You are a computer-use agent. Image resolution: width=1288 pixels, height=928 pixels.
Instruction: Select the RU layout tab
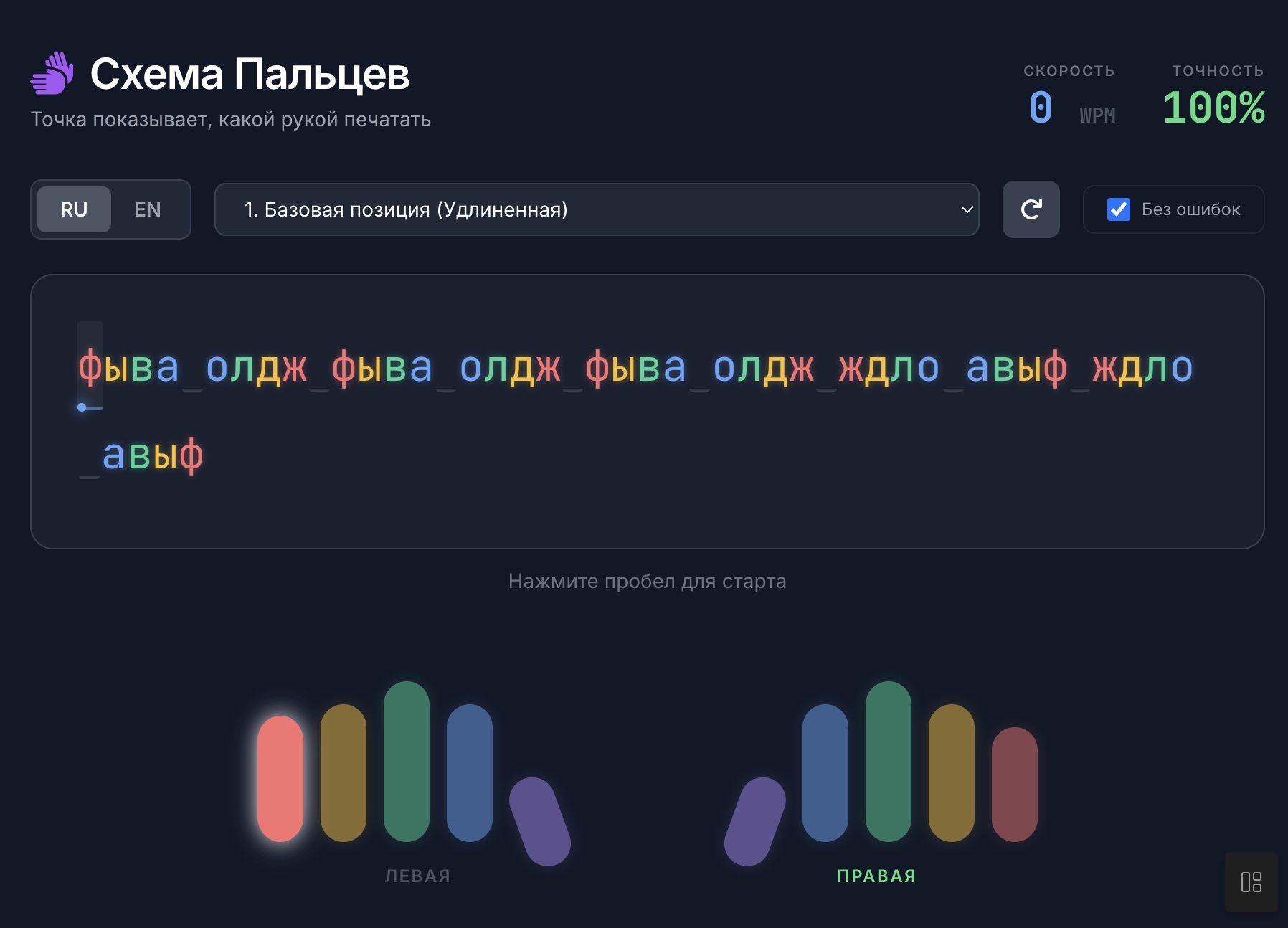tap(74, 209)
